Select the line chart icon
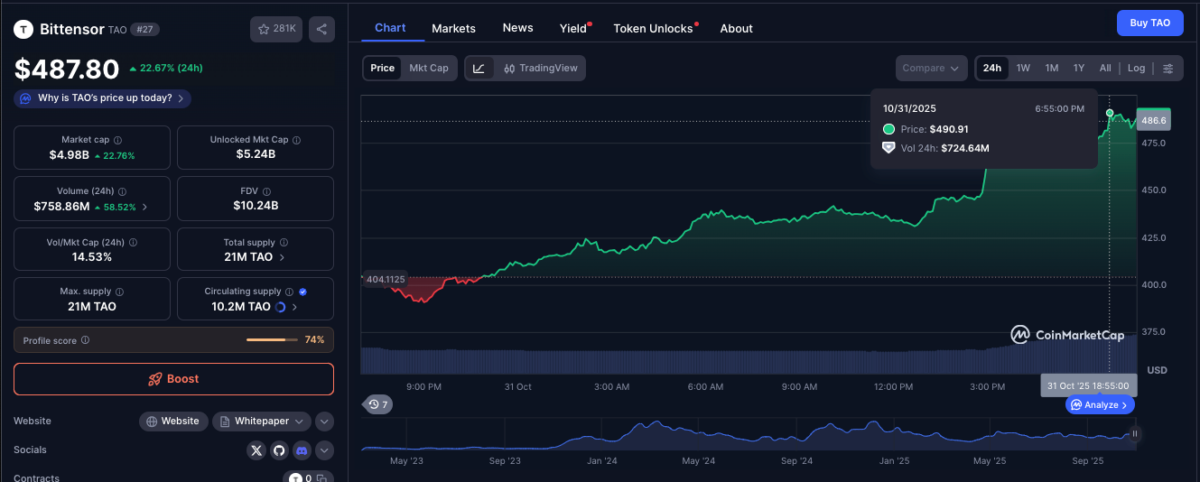Screen dimensions: 1200x482 click(479, 68)
